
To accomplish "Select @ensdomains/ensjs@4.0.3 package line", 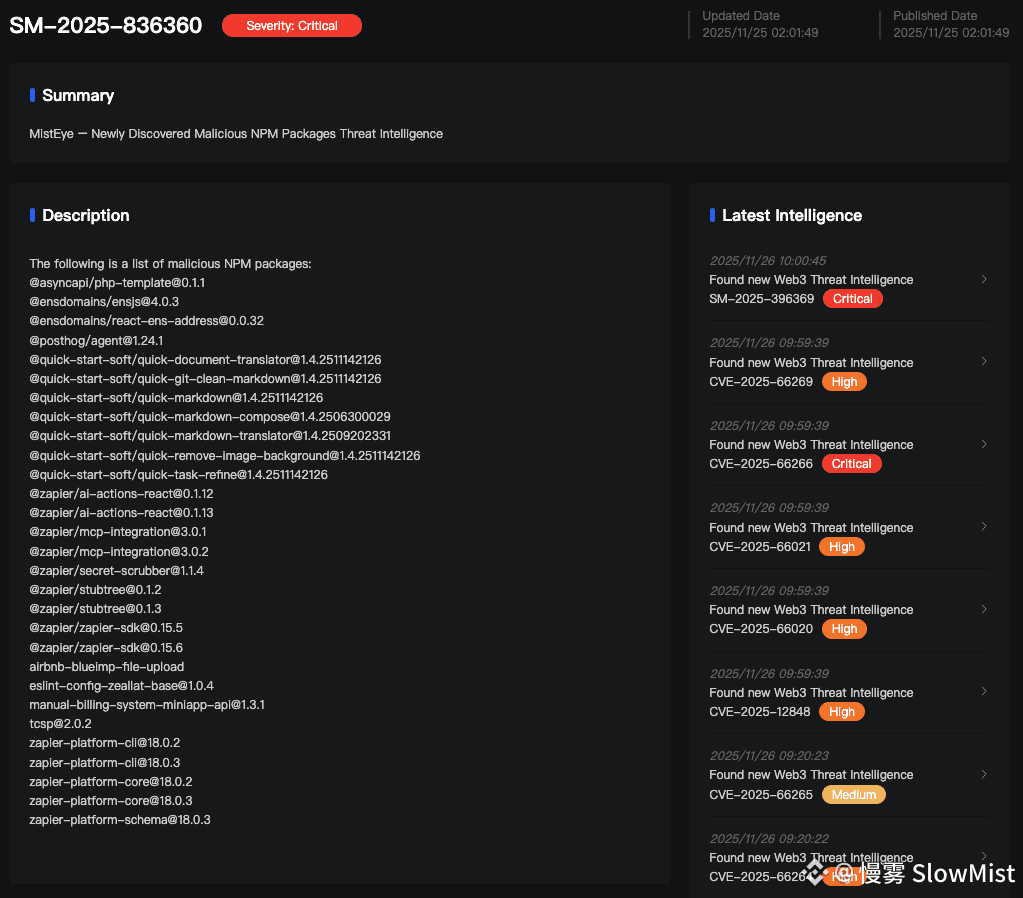I will coord(104,302).
